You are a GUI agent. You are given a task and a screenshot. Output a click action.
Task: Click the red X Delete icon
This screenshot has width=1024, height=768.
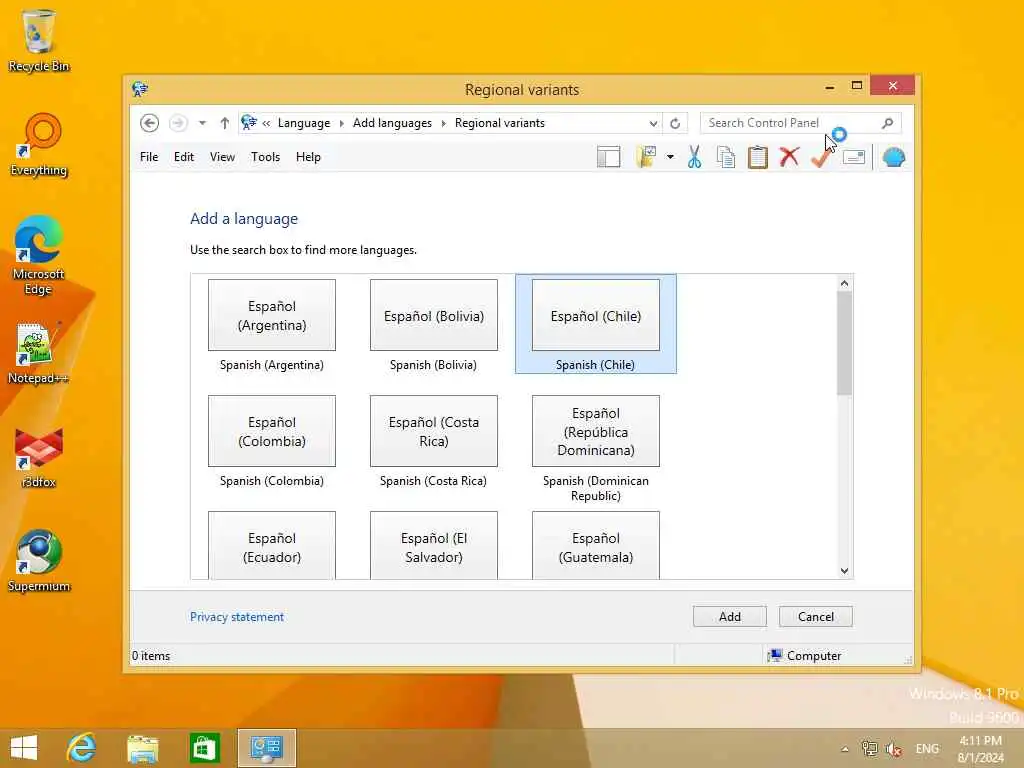pyautogui.click(x=790, y=157)
